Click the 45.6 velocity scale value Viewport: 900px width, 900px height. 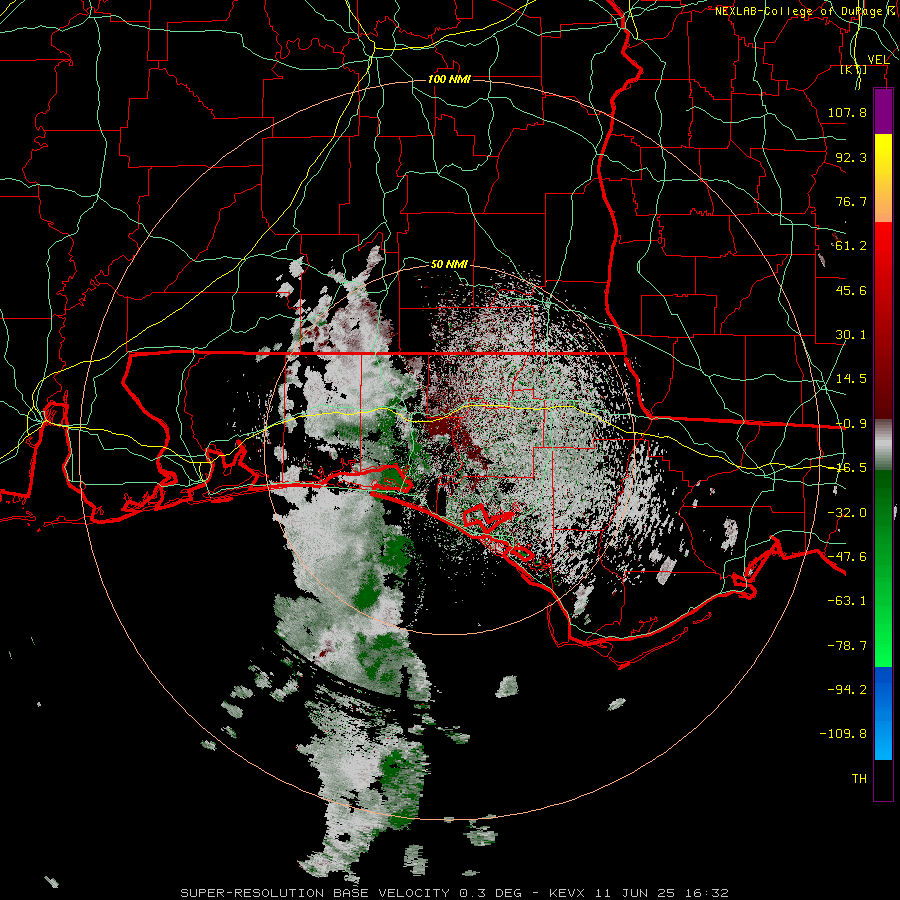[851, 290]
